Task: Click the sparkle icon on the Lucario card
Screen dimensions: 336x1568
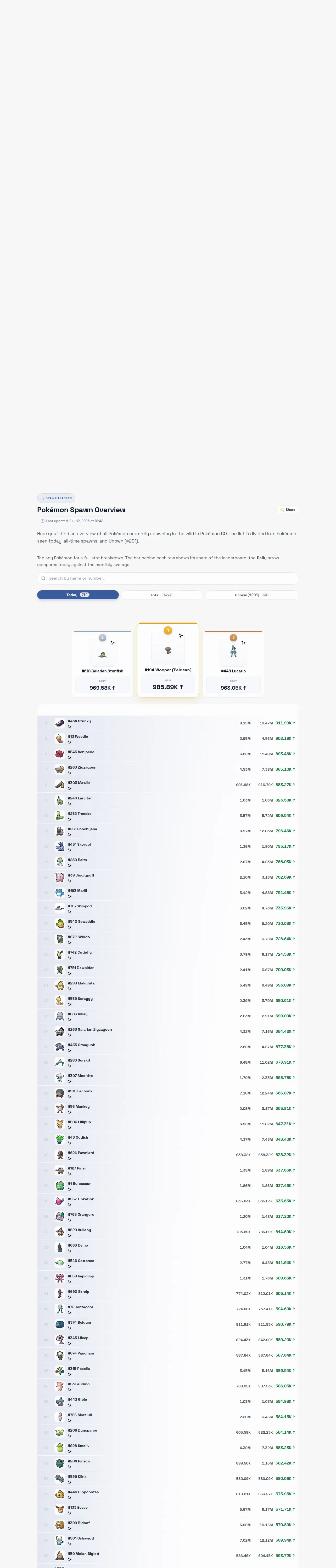Action: [243, 643]
